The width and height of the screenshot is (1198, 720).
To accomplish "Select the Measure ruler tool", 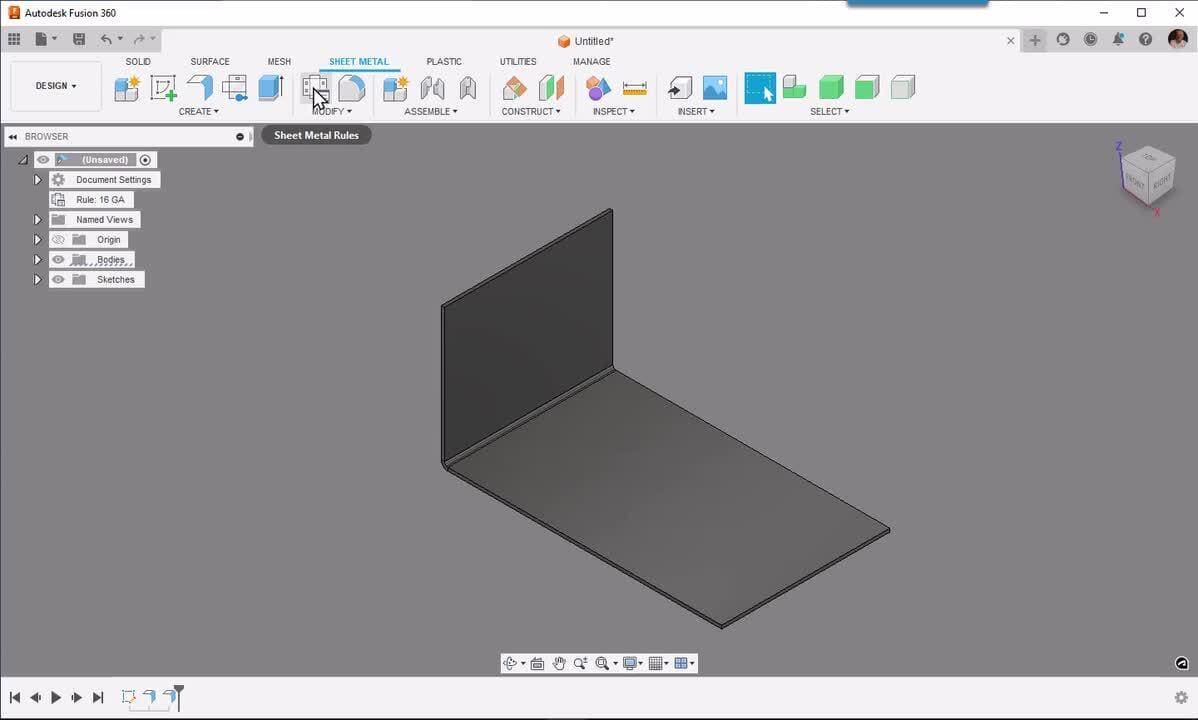I will tap(634, 89).
